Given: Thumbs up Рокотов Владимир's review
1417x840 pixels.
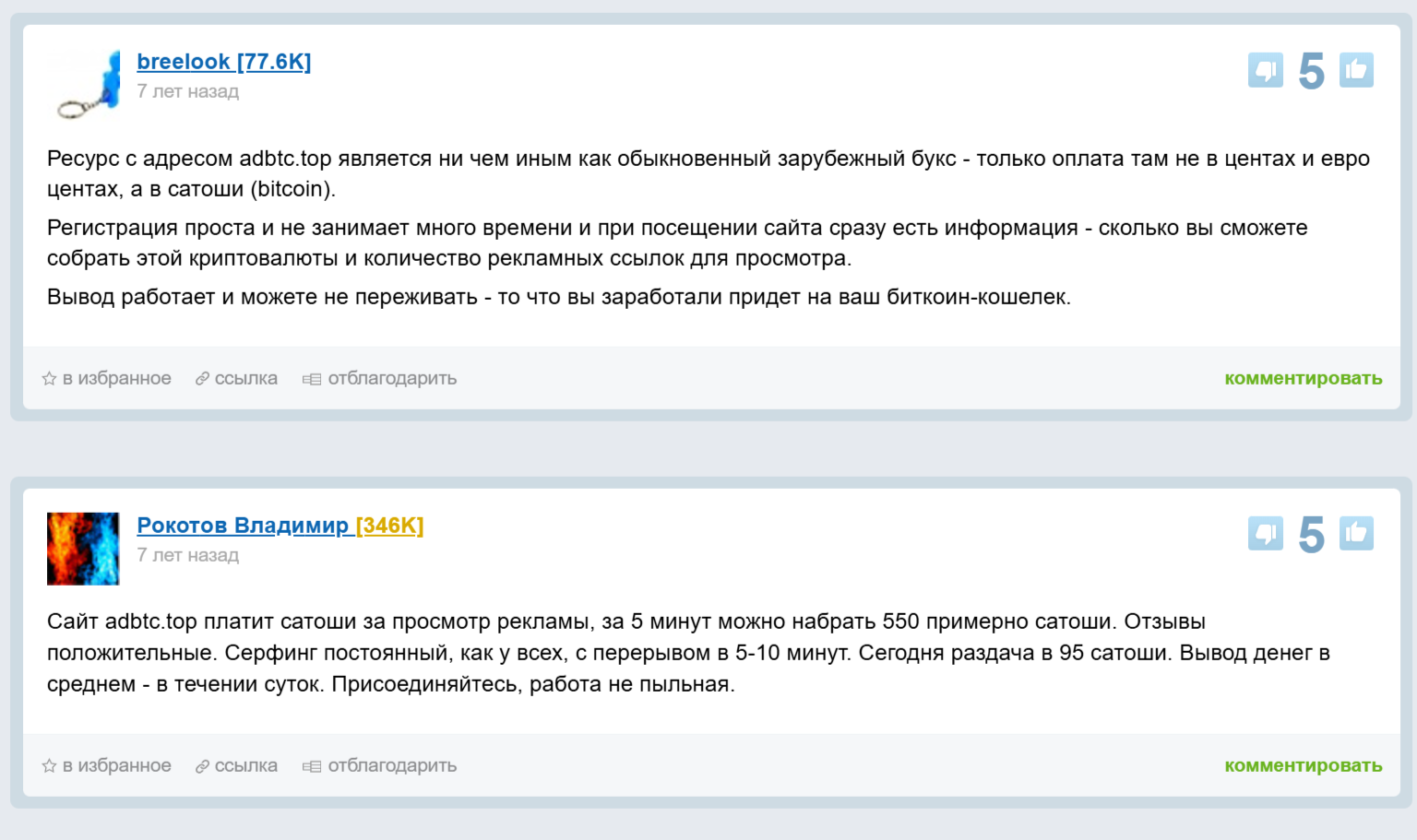Looking at the screenshot, I should coord(1356,533).
